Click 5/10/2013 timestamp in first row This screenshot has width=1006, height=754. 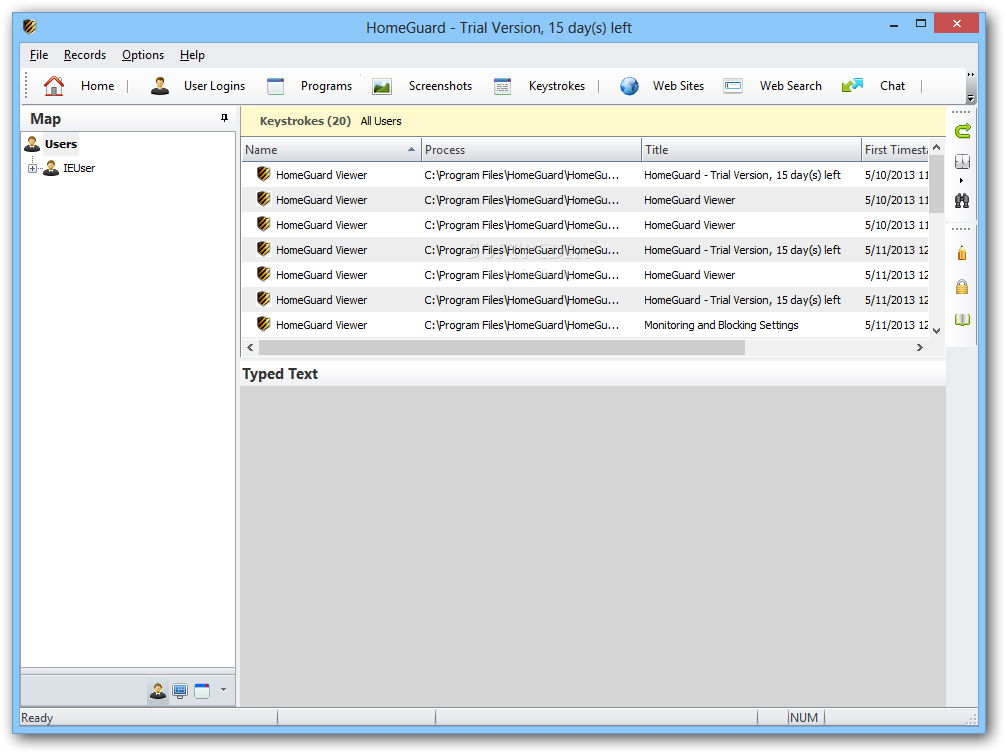(896, 175)
